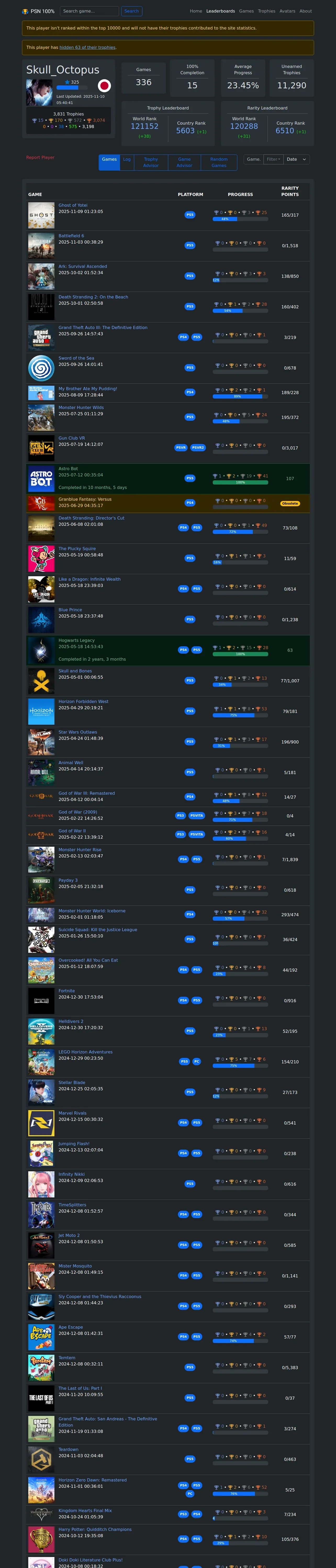Open the Skull and Bones cover thumbnail

tap(41, 681)
